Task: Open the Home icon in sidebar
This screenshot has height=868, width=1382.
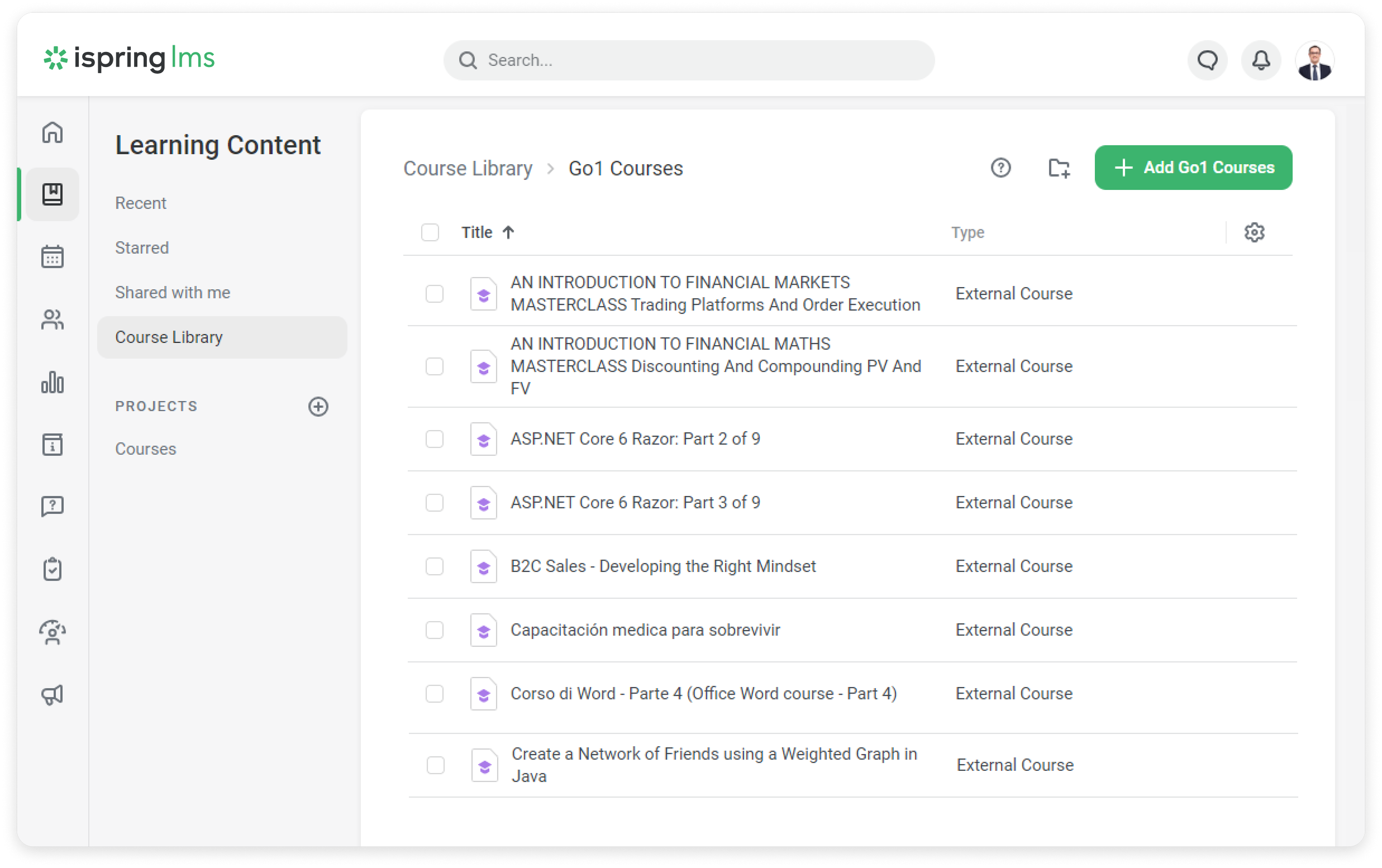Action: click(52, 132)
